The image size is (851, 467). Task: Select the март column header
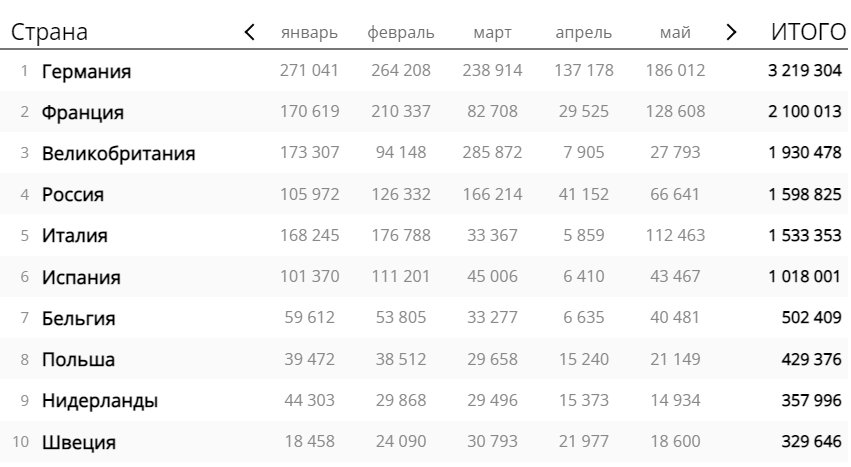coord(492,33)
